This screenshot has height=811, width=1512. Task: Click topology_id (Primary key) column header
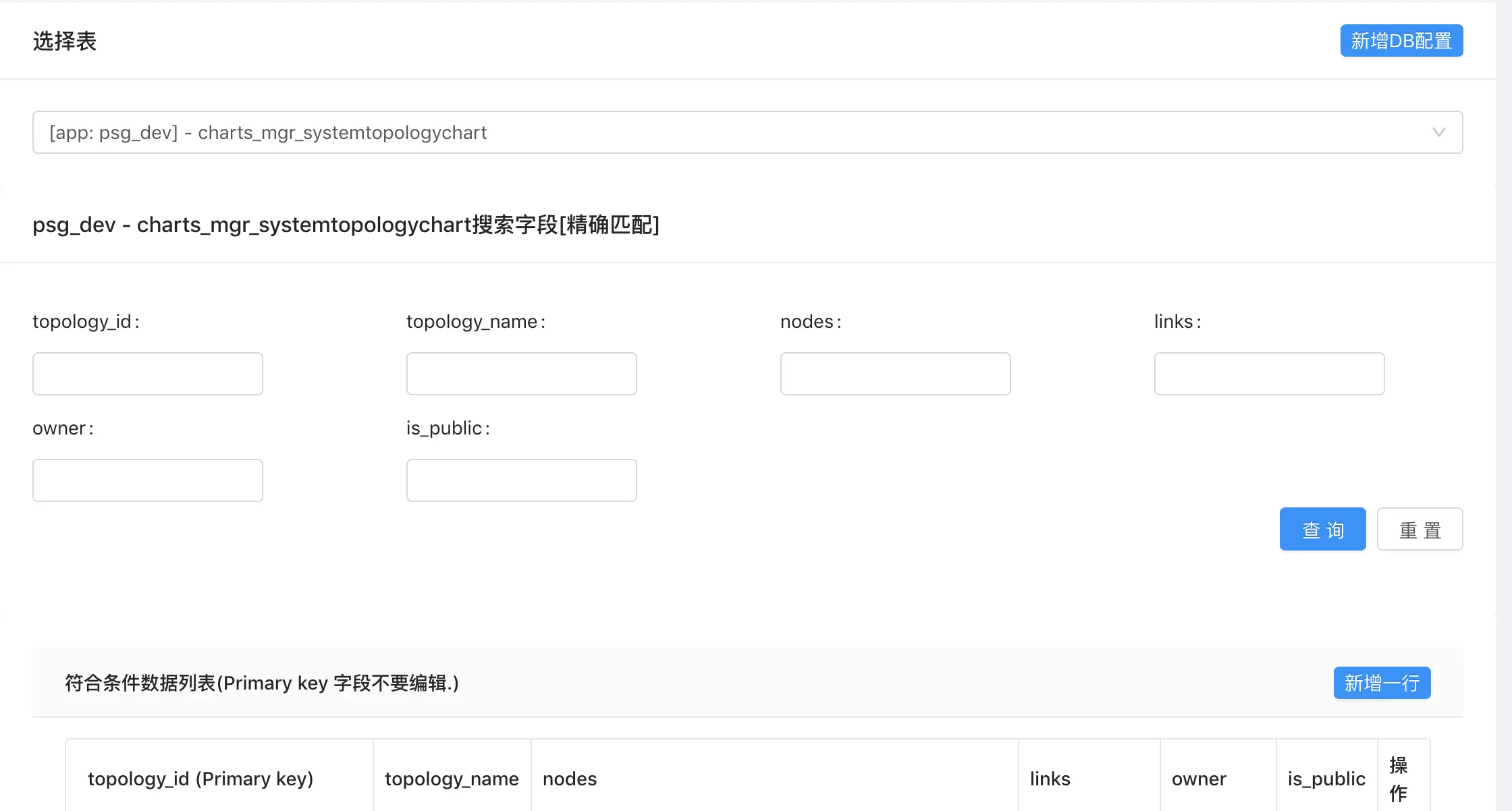[x=200, y=779]
